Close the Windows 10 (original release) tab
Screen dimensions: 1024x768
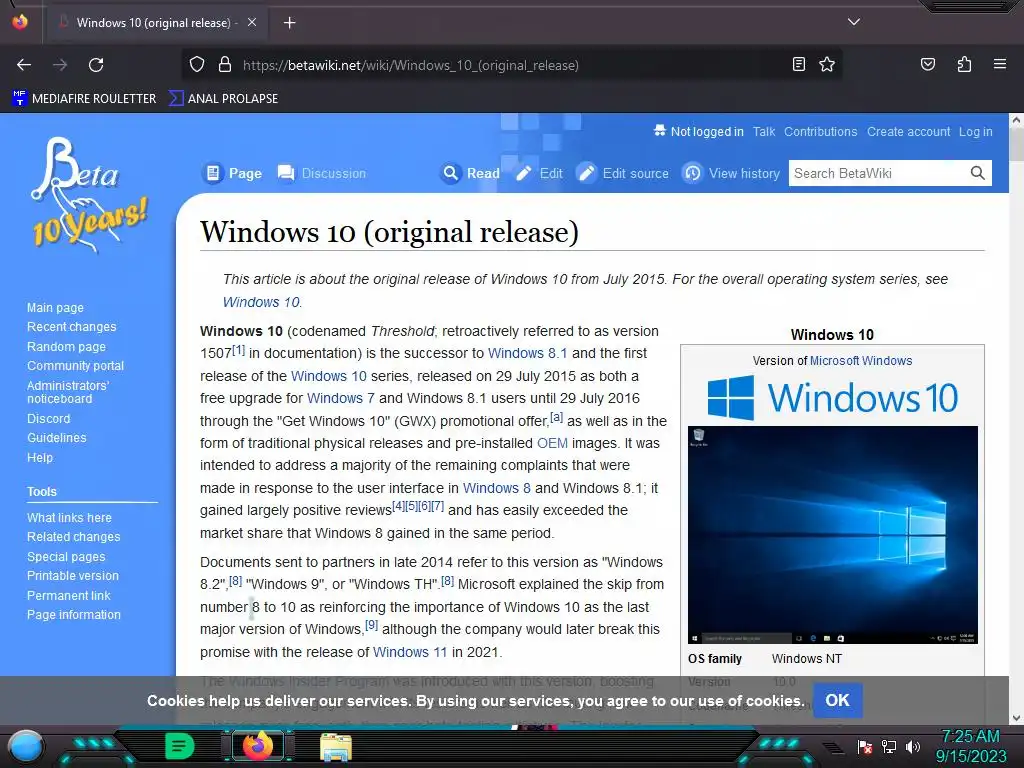(251, 22)
